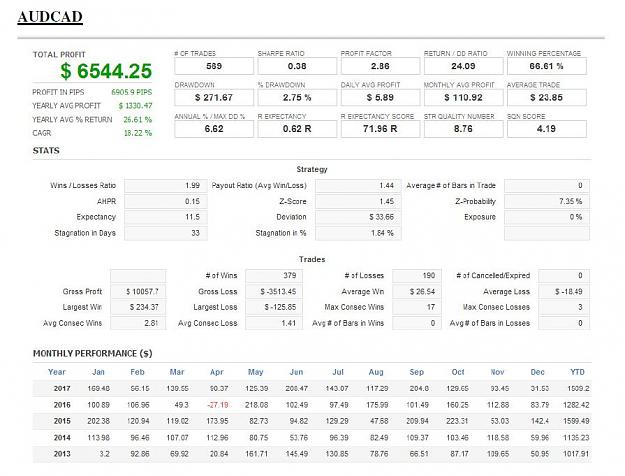
Task: Click the STATS section heading
Action: click(x=46, y=151)
